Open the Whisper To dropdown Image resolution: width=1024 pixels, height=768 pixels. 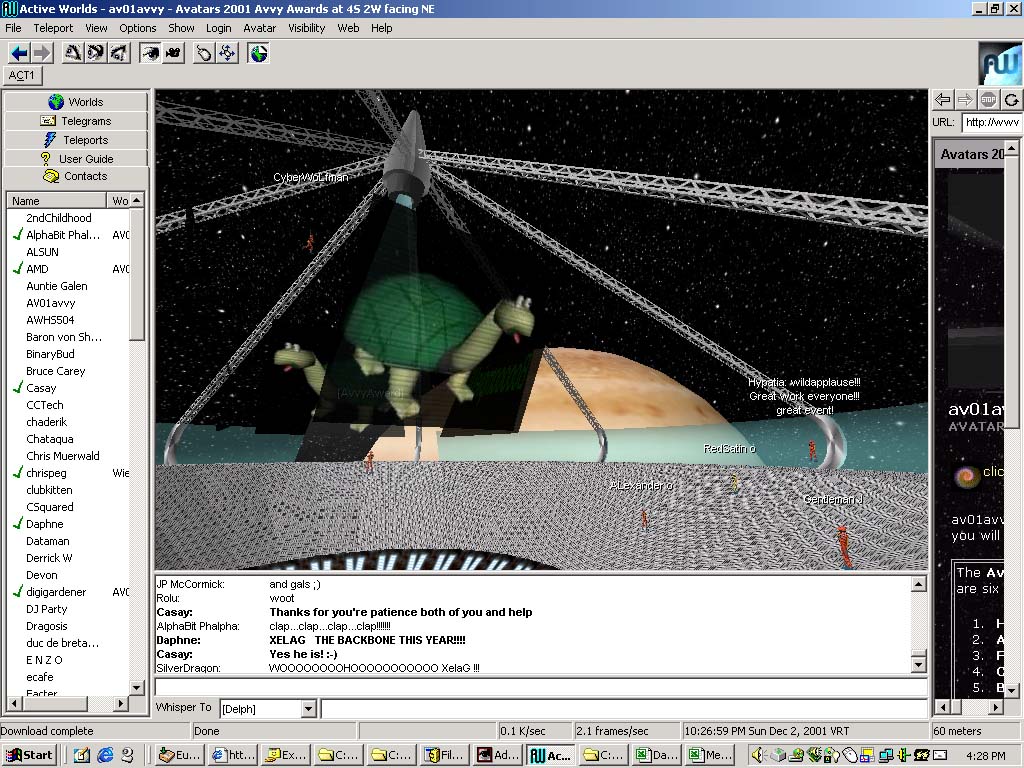308,709
